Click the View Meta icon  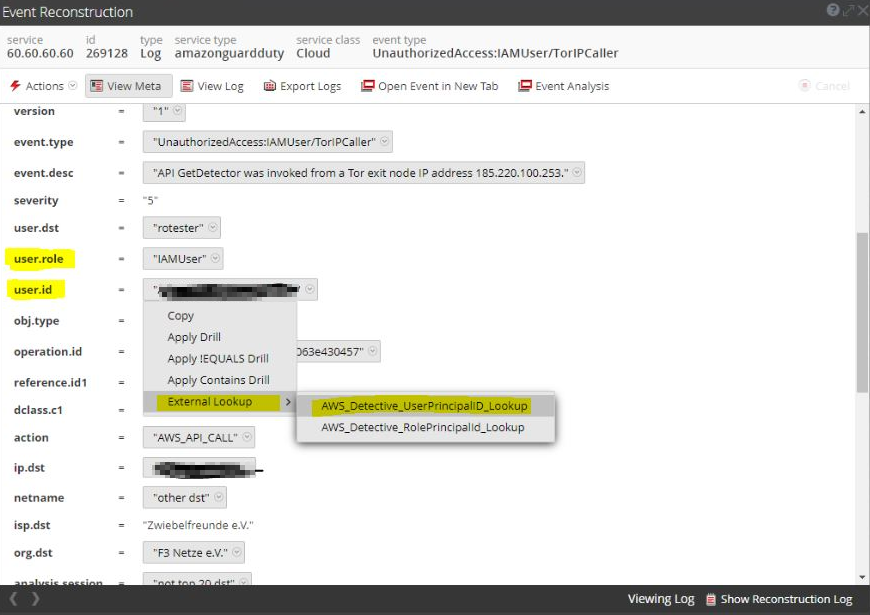pyautogui.click(x=97, y=86)
